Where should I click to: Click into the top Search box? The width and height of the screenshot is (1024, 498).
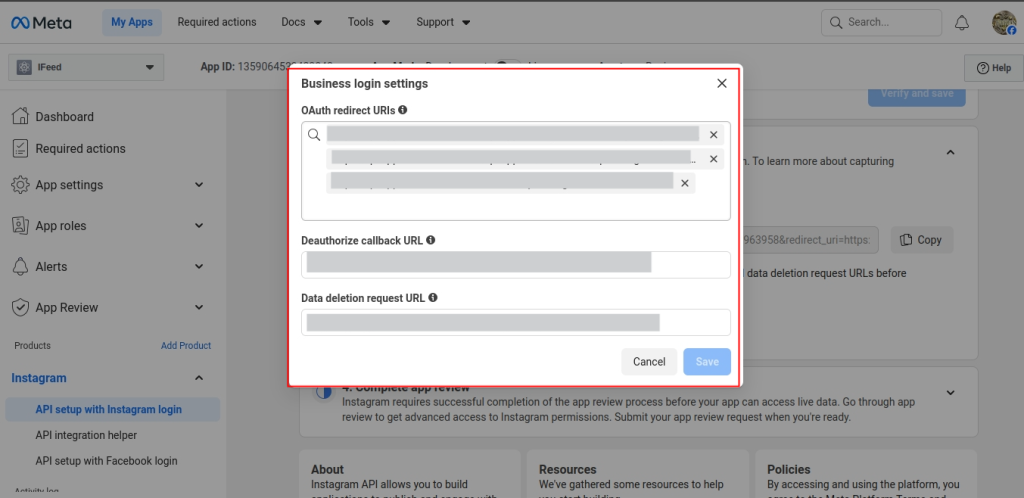(881, 22)
